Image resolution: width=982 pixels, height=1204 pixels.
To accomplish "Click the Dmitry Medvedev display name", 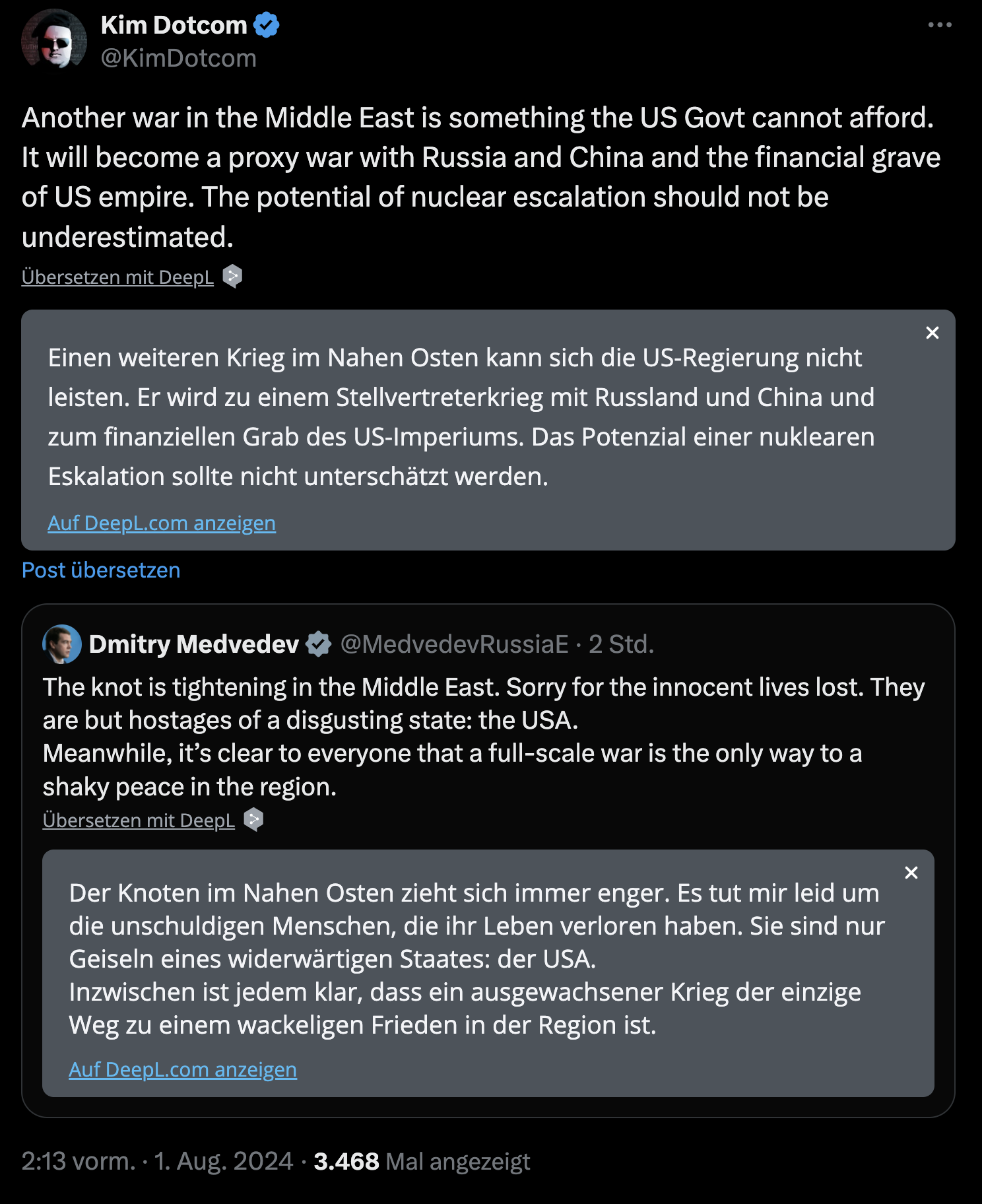I will (193, 644).
